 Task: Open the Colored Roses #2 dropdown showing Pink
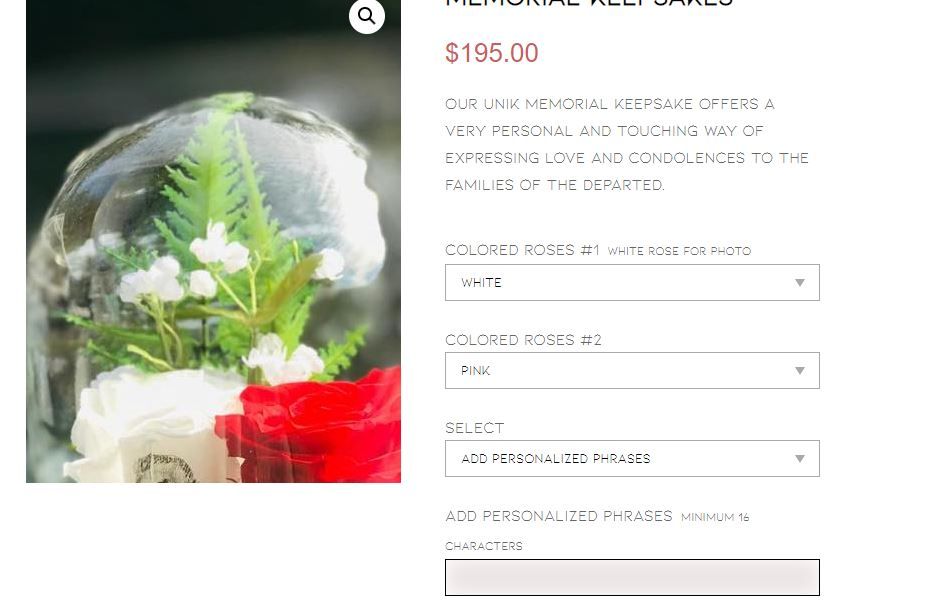pyautogui.click(x=632, y=370)
